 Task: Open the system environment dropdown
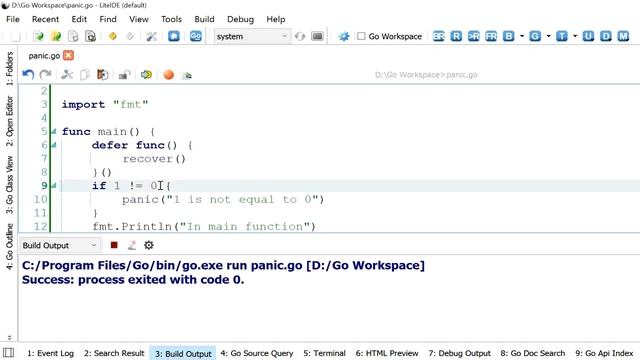point(252,36)
